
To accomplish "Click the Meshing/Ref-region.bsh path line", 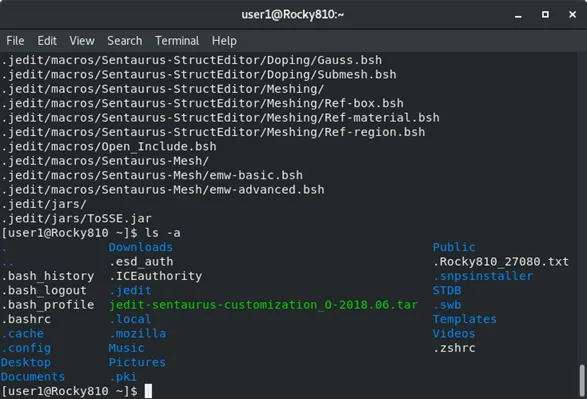I will coord(213,132).
